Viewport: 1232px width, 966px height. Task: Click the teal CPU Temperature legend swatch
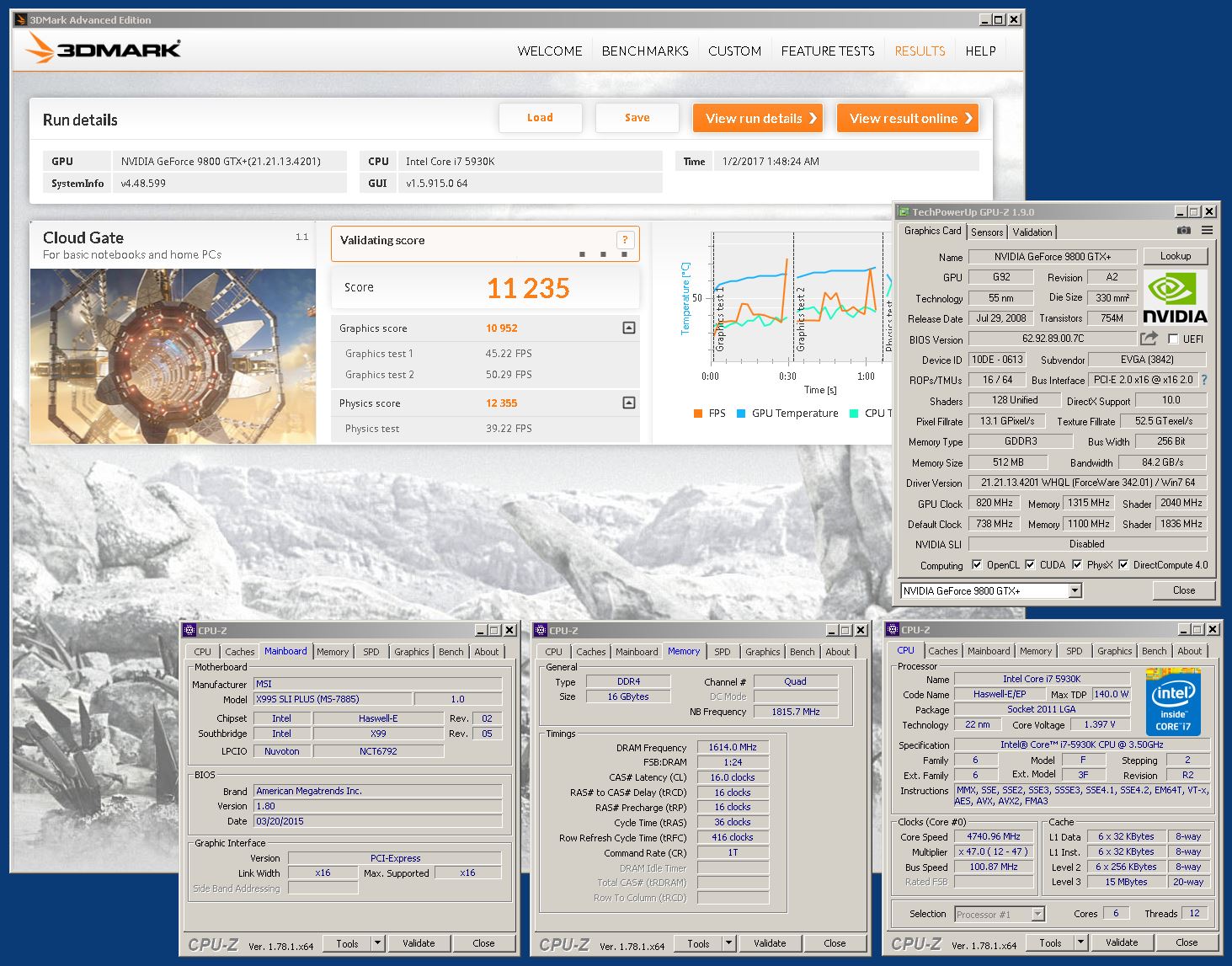pyautogui.click(x=855, y=414)
